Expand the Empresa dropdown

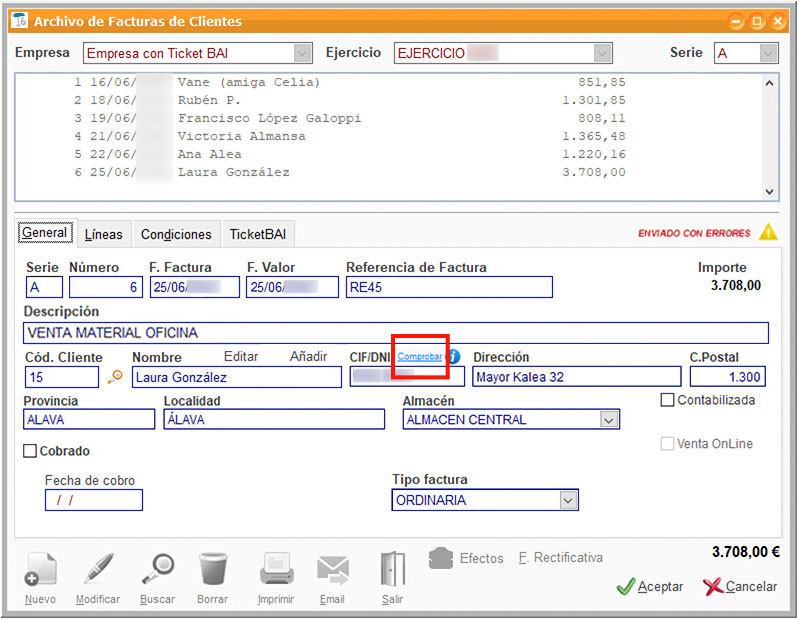point(302,53)
